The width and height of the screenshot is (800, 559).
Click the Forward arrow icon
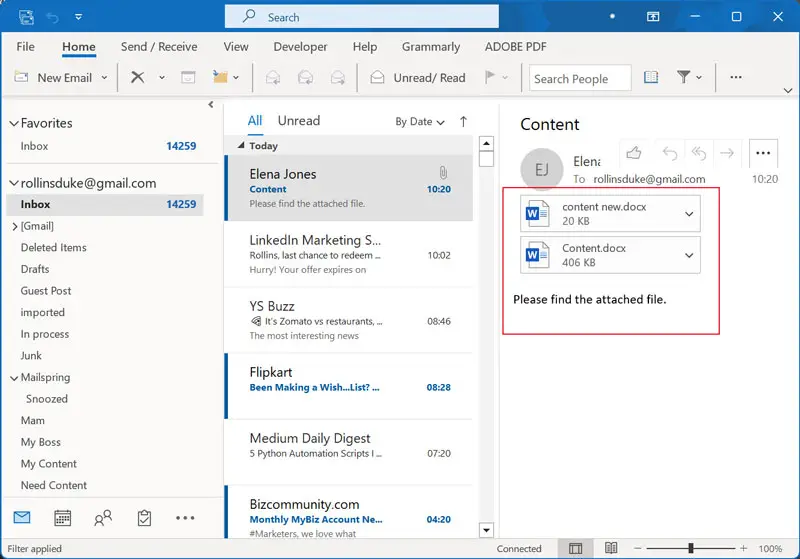(x=727, y=153)
